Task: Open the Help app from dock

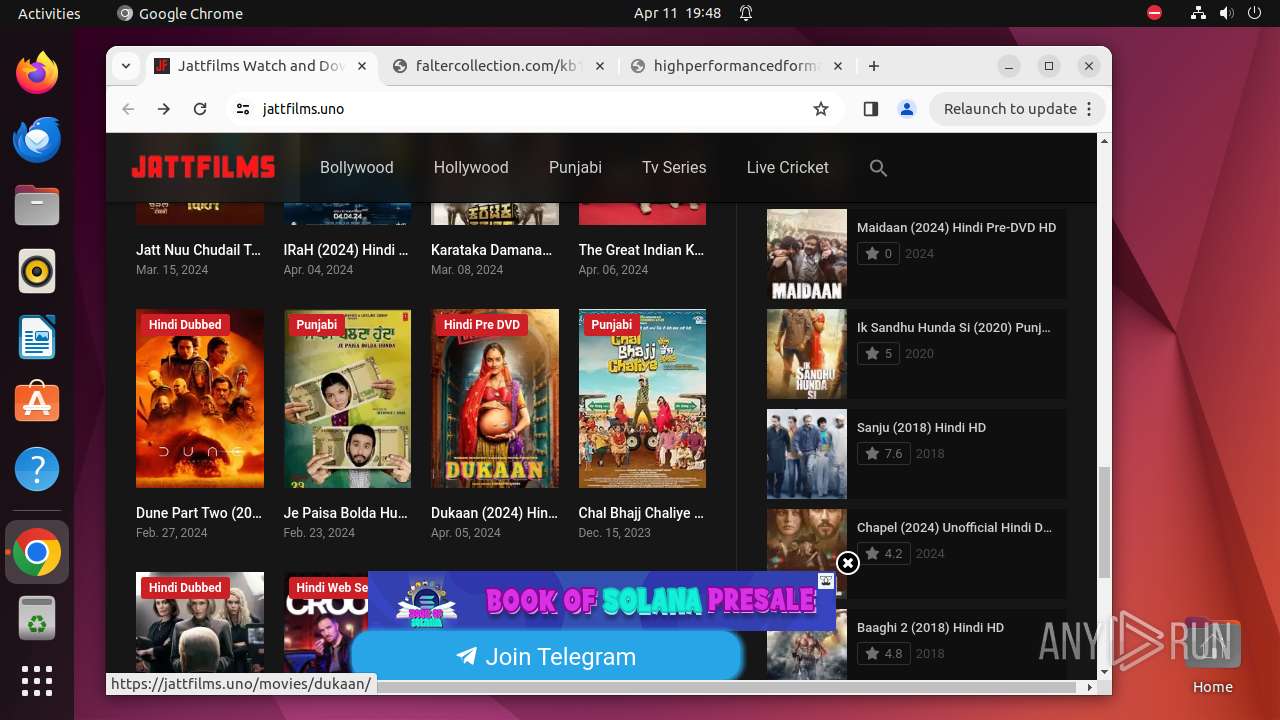Action: pyautogui.click(x=37, y=470)
